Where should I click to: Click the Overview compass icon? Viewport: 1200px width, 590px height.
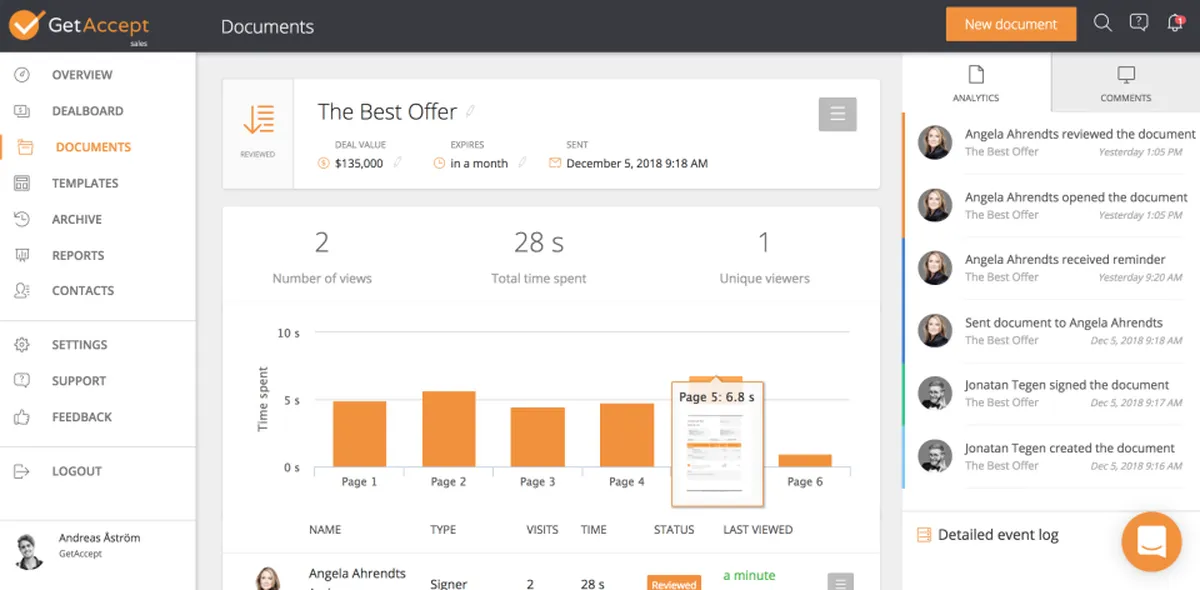22,75
